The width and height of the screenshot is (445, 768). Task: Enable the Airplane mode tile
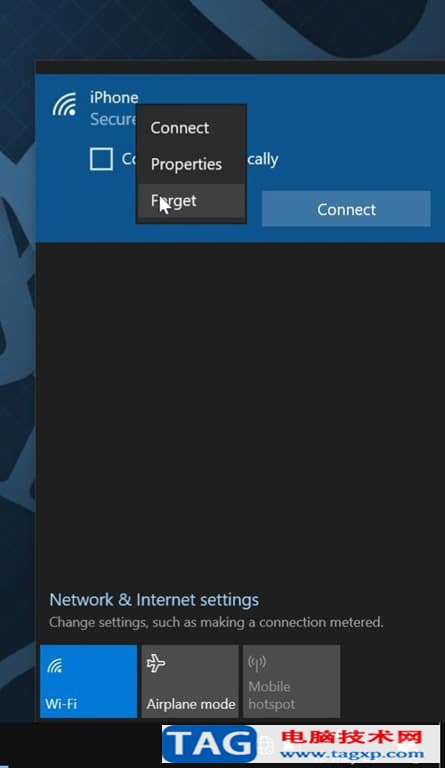click(x=190, y=681)
